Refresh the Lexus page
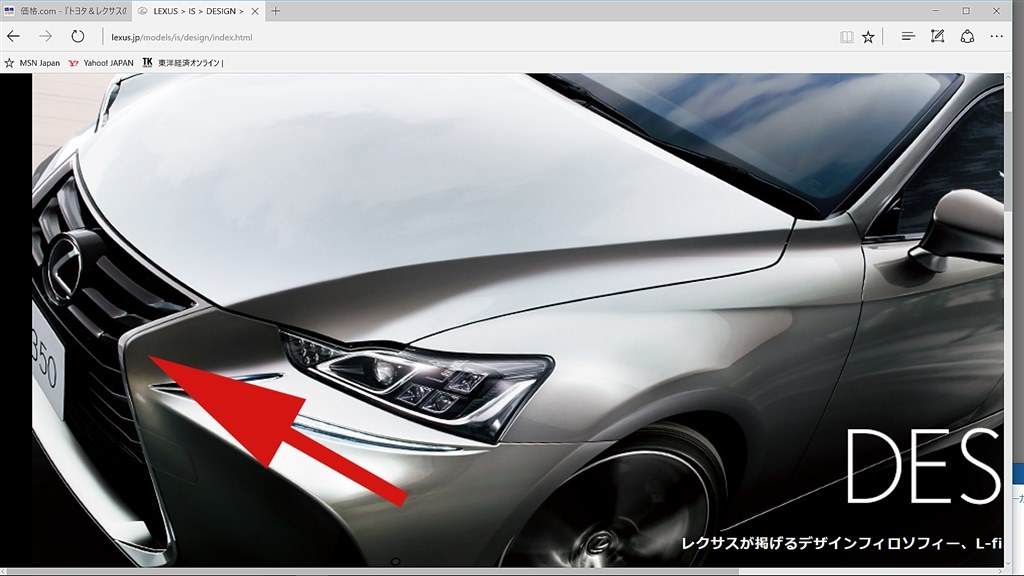The image size is (1024, 576). point(78,37)
